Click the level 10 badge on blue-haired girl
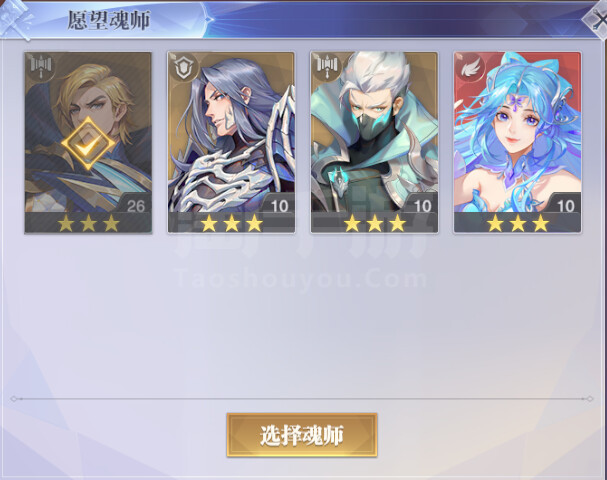607x480 pixels. [565, 205]
